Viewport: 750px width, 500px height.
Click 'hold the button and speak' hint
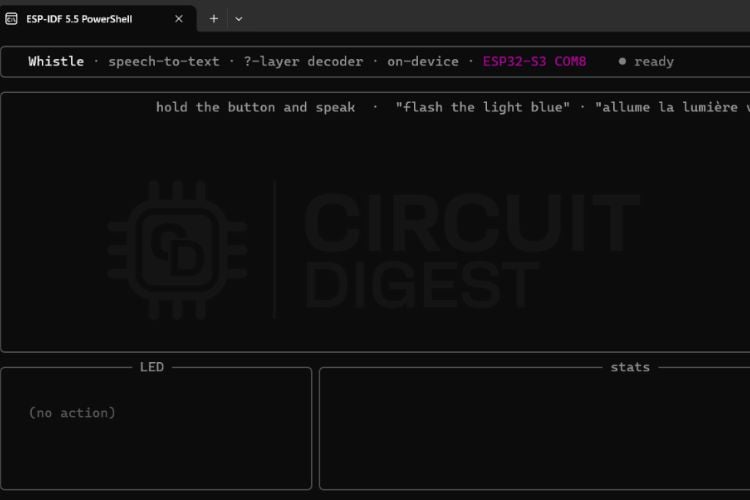[x=255, y=107]
